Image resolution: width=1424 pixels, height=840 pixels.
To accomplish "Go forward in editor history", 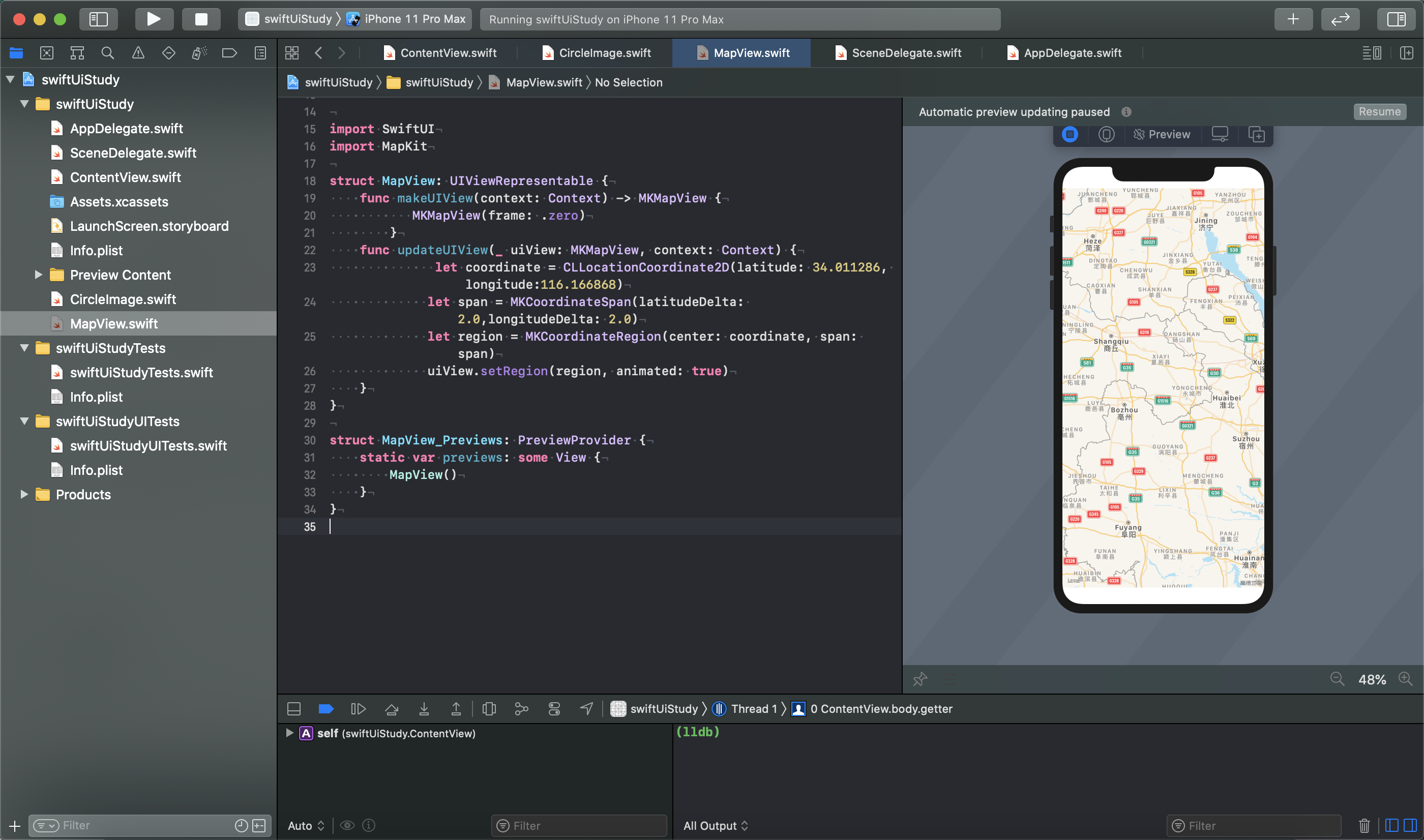I will tap(341, 53).
